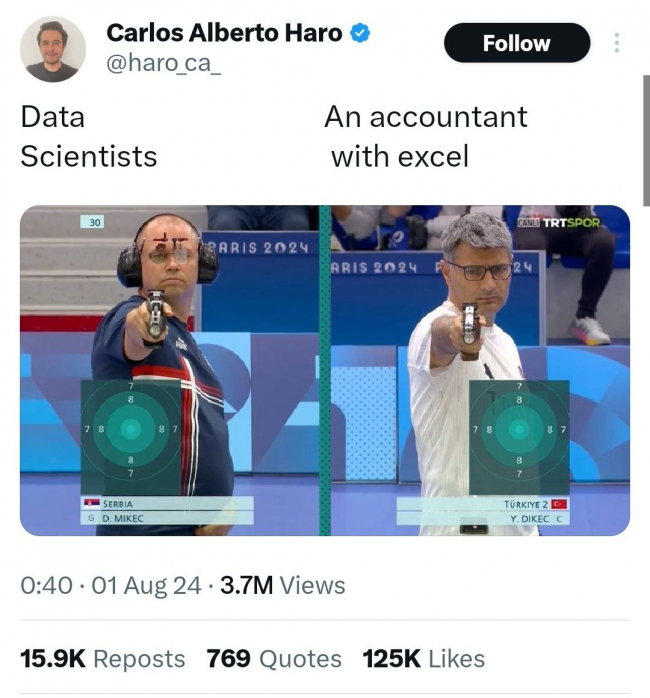Open the right Türkiye shooter image
This screenshot has width=650, height=698.
(480, 370)
